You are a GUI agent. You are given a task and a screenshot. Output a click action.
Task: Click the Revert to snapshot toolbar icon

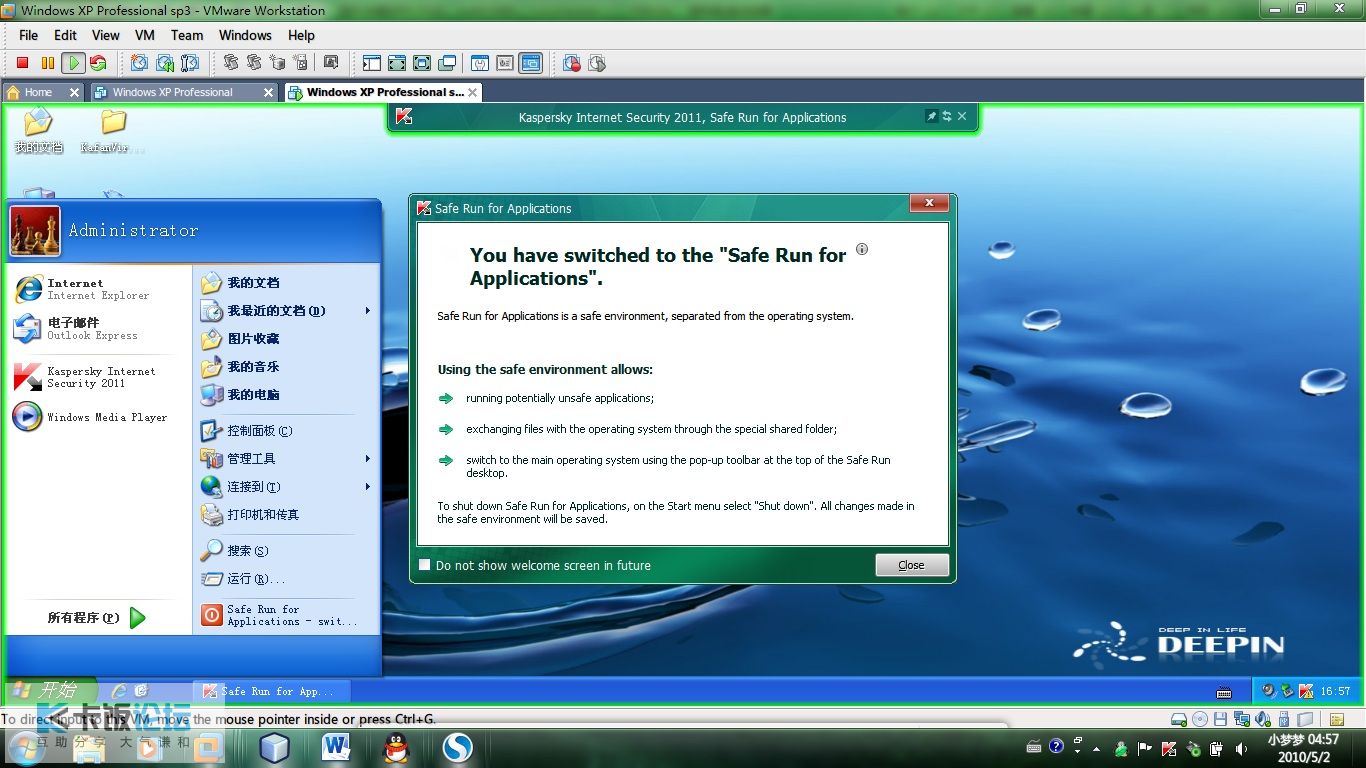(164, 63)
